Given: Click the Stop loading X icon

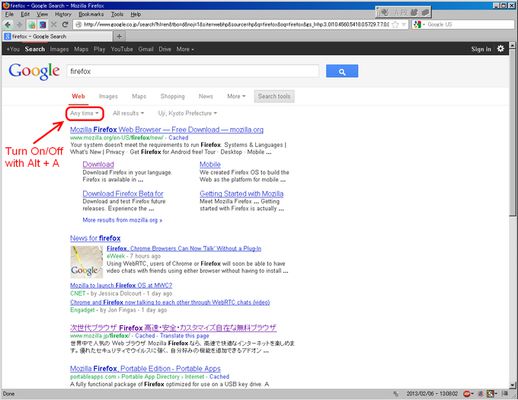Looking at the screenshot, I should coord(54,25).
